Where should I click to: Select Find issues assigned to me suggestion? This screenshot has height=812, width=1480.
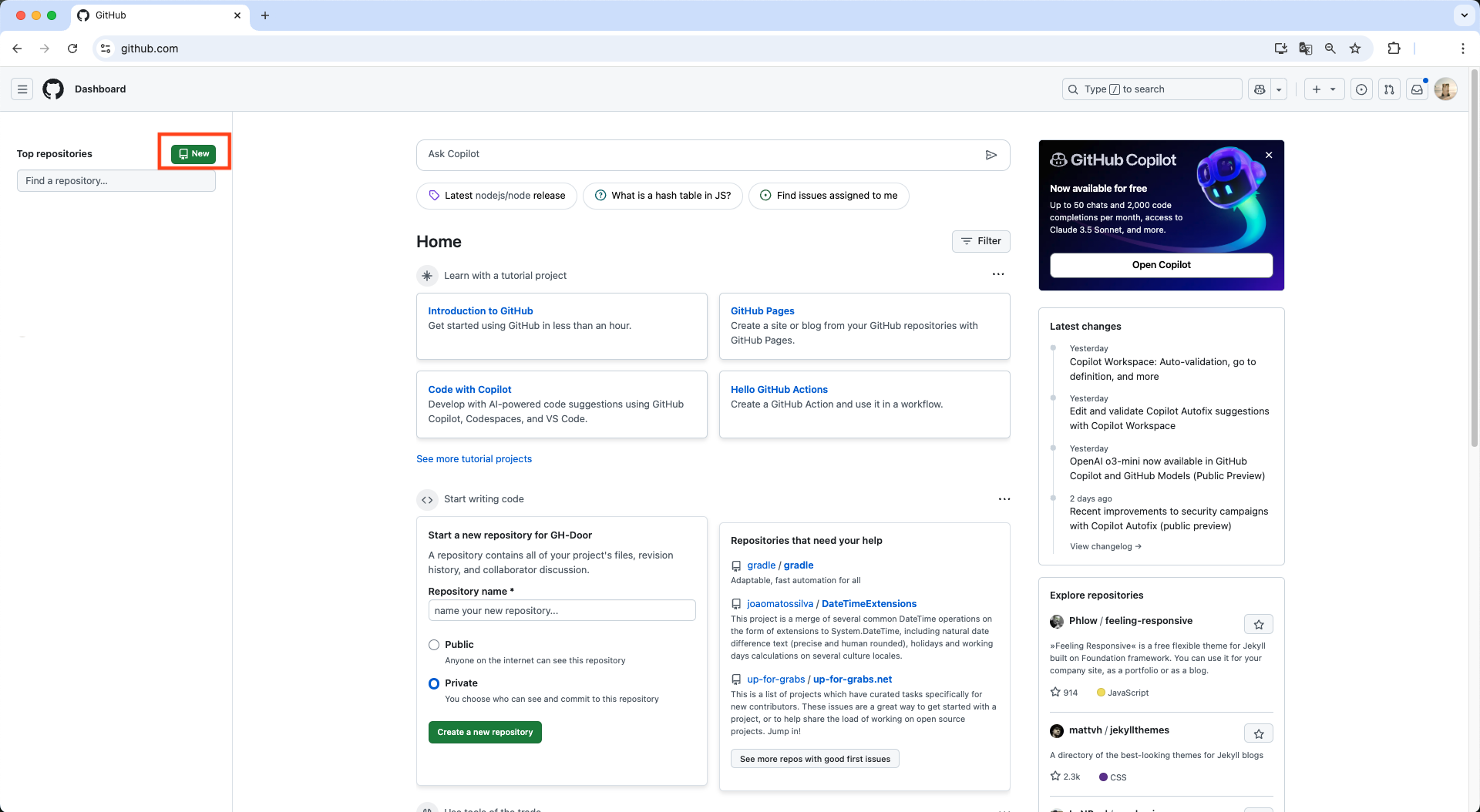[x=829, y=196]
